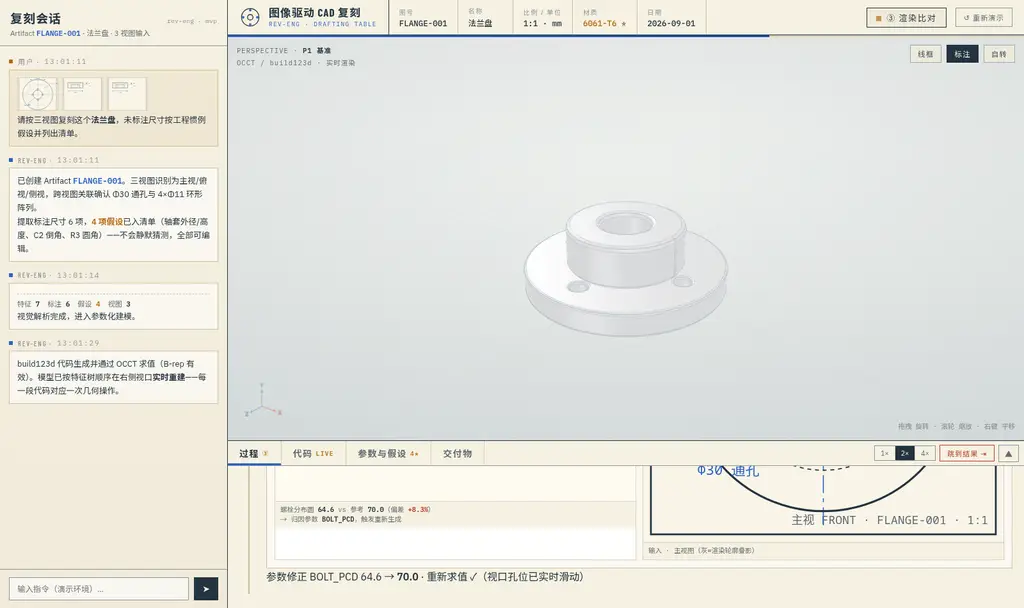Toggle 标注 annotation display mode
Image resolution: width=1024 pixels, height=608 pixels.
[x=962, y=54]
